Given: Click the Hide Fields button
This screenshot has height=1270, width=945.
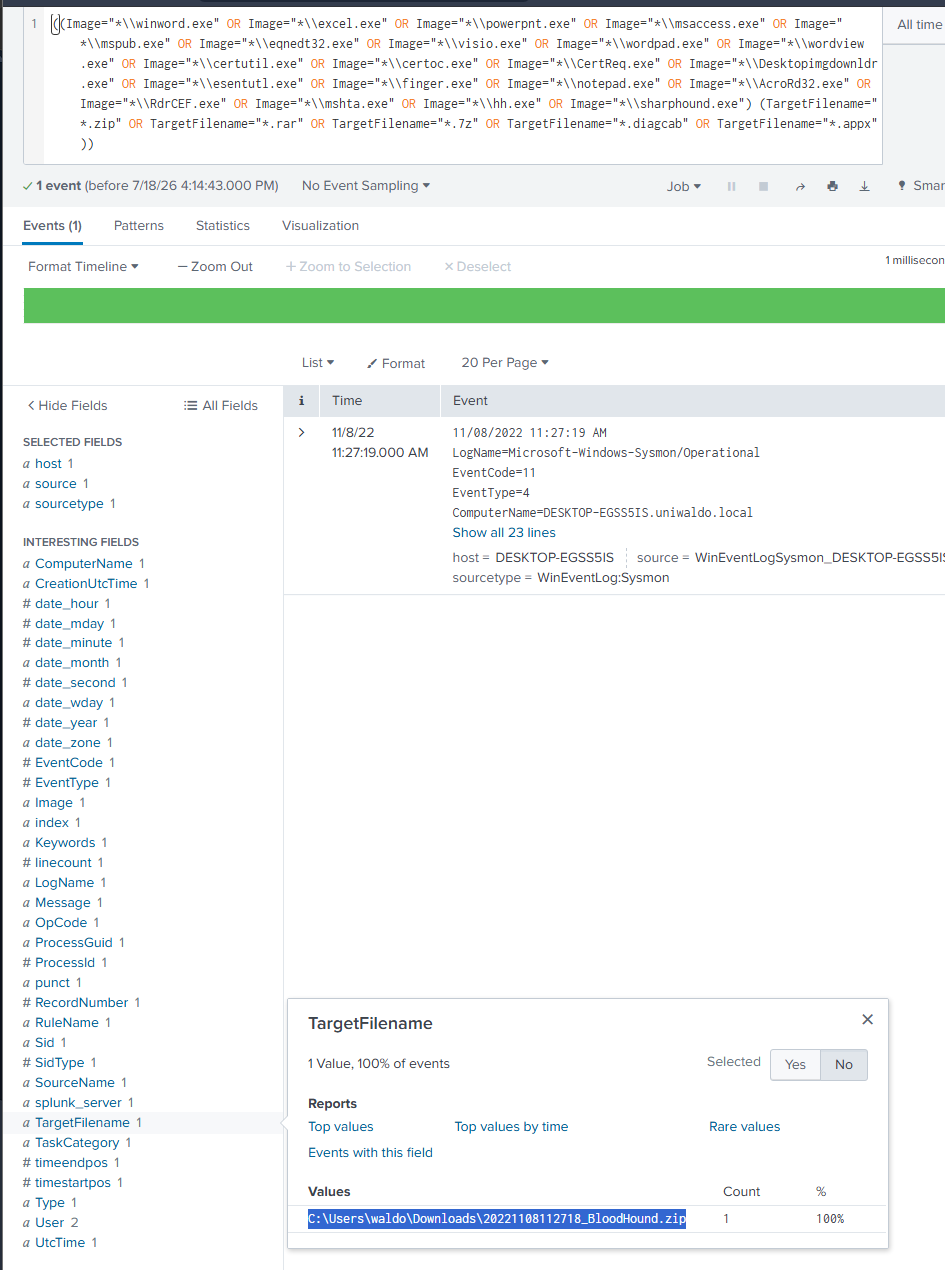Looking at the screenshot, I should [x=67, y=405].
